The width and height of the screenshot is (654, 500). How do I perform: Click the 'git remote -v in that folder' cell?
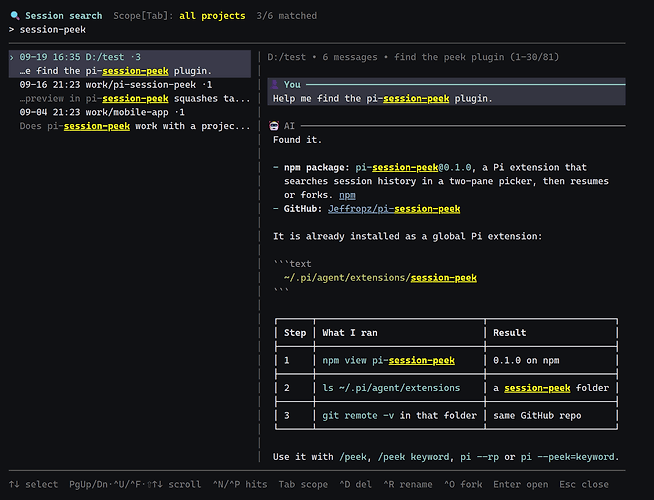[399, 415]
